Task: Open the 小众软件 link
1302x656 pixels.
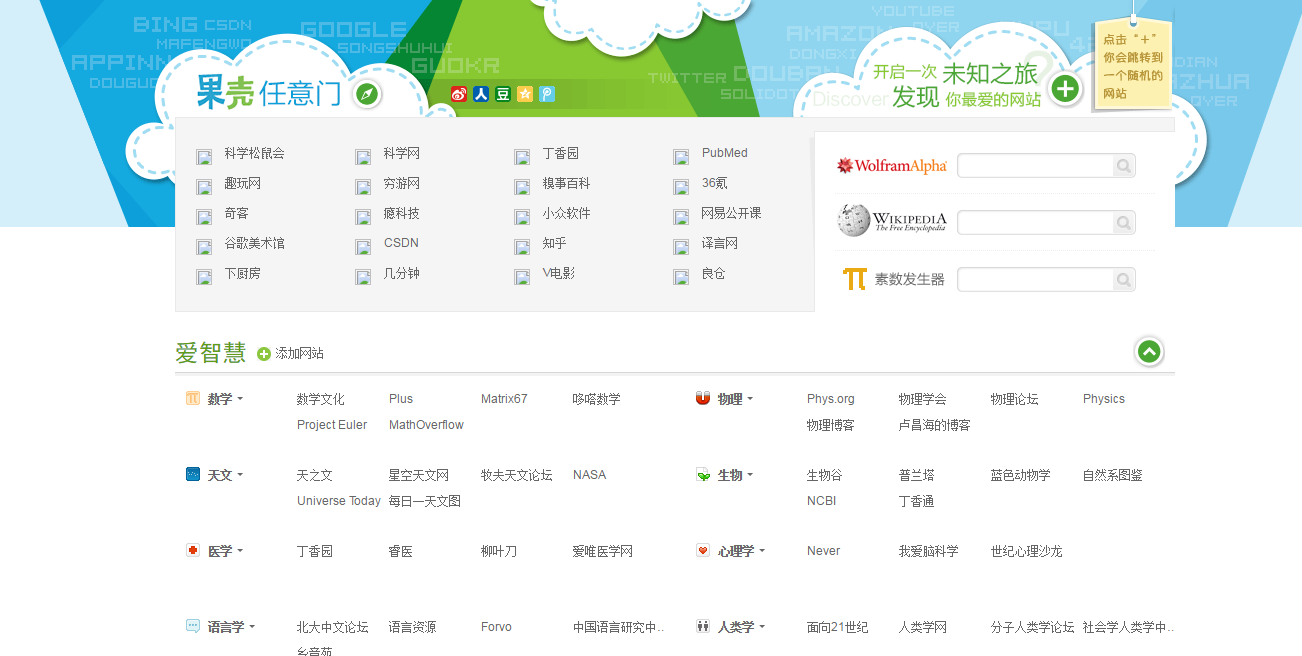Action: (567, 213)
